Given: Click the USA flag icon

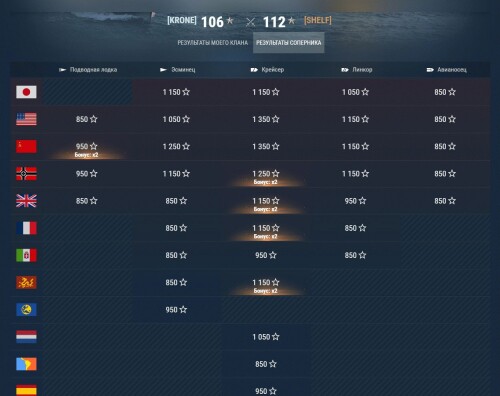Looking at the screenshot, I should (x=26, y=119).
